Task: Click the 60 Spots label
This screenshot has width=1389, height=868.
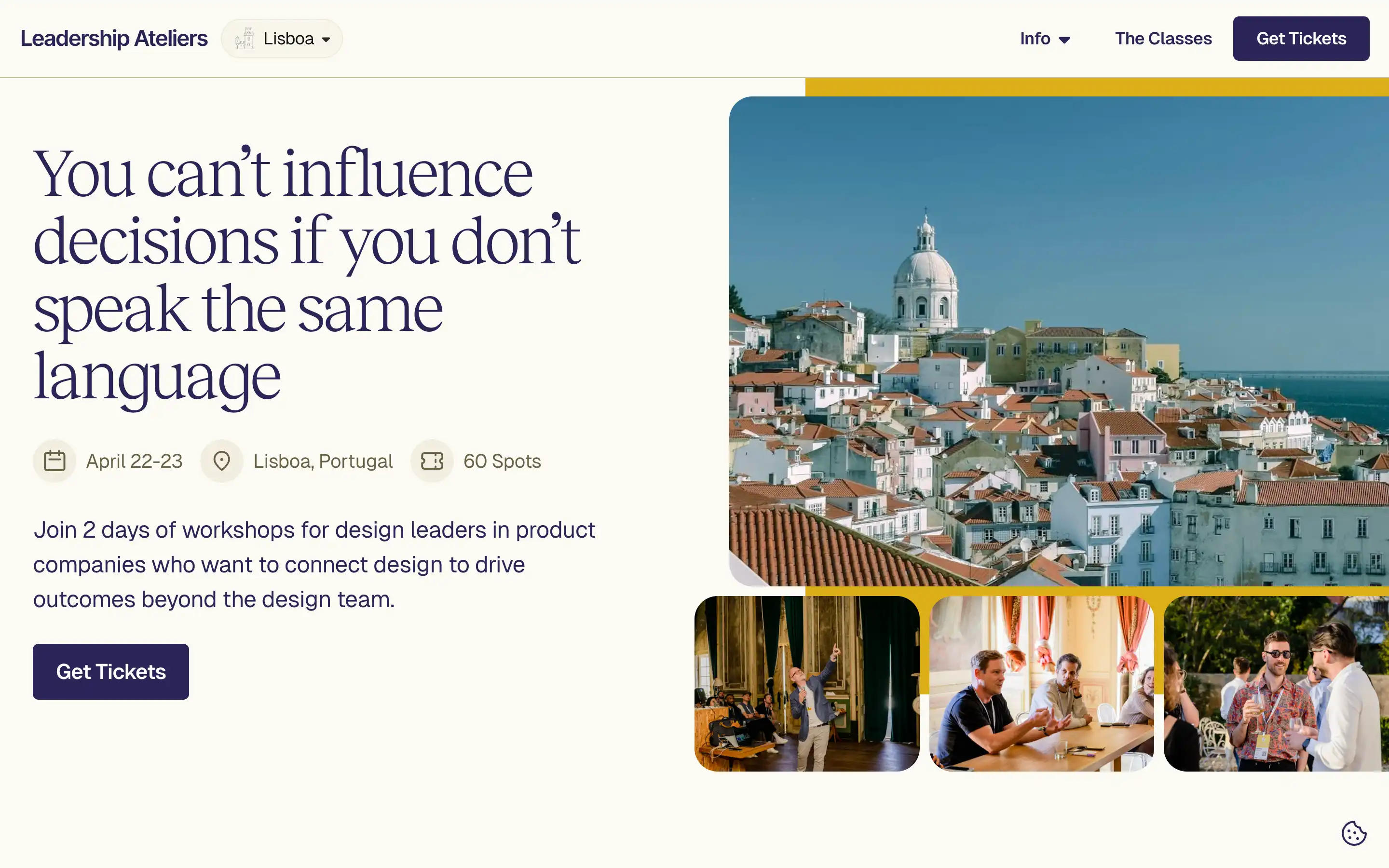Action: click(501, 461)
